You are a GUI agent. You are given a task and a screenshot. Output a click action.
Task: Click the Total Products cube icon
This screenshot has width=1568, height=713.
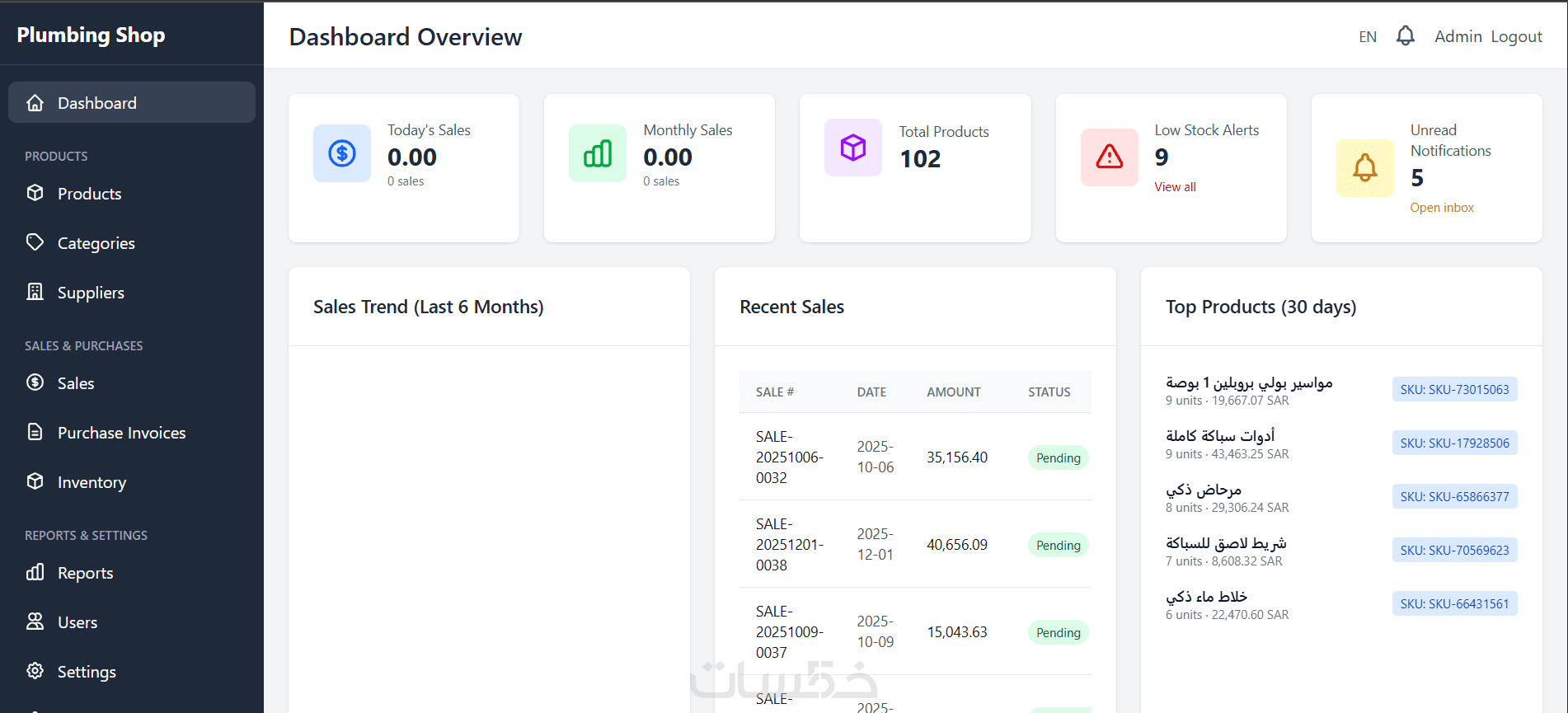[853, 148]
